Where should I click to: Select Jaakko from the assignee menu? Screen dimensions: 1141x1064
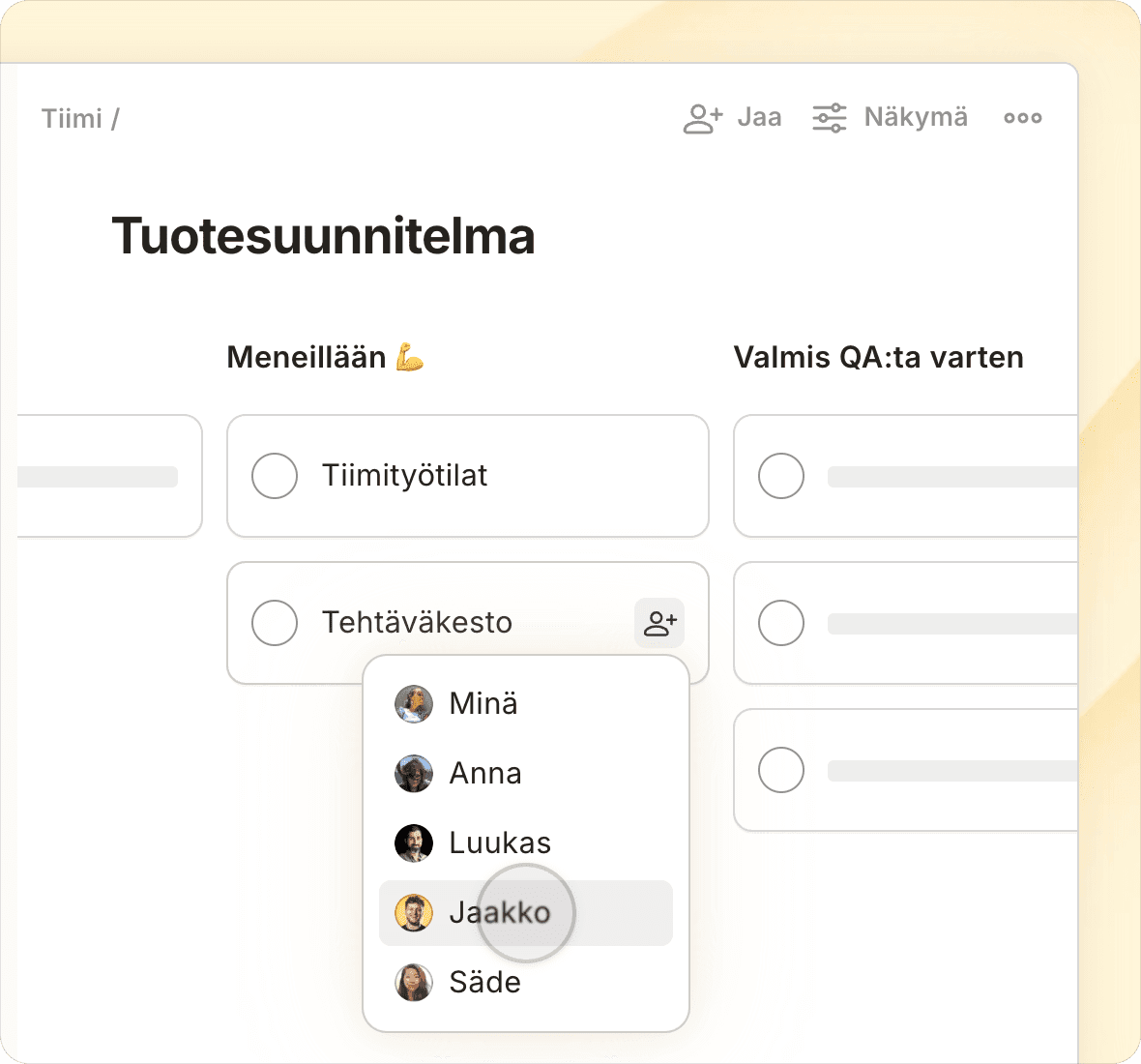point(500,913)
